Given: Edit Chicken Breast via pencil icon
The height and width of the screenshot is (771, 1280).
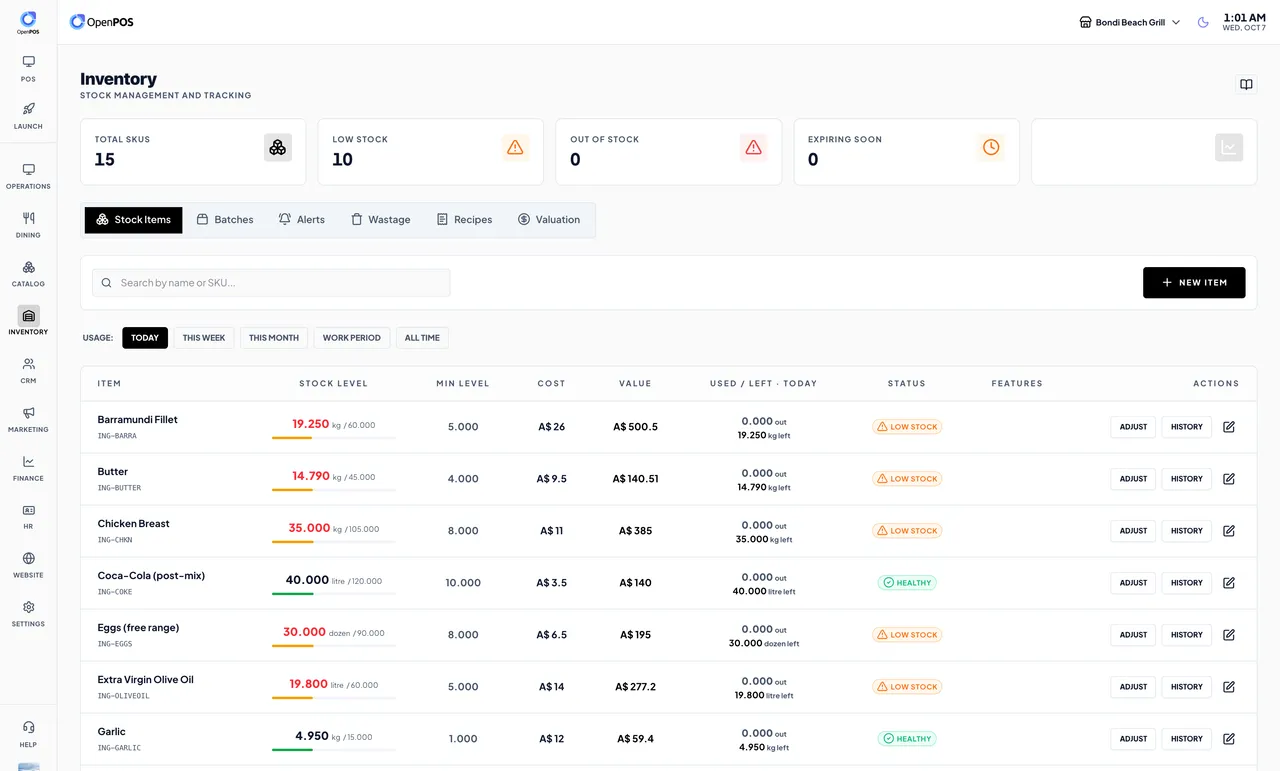Looking at the screenshot, I should 1229,531.
